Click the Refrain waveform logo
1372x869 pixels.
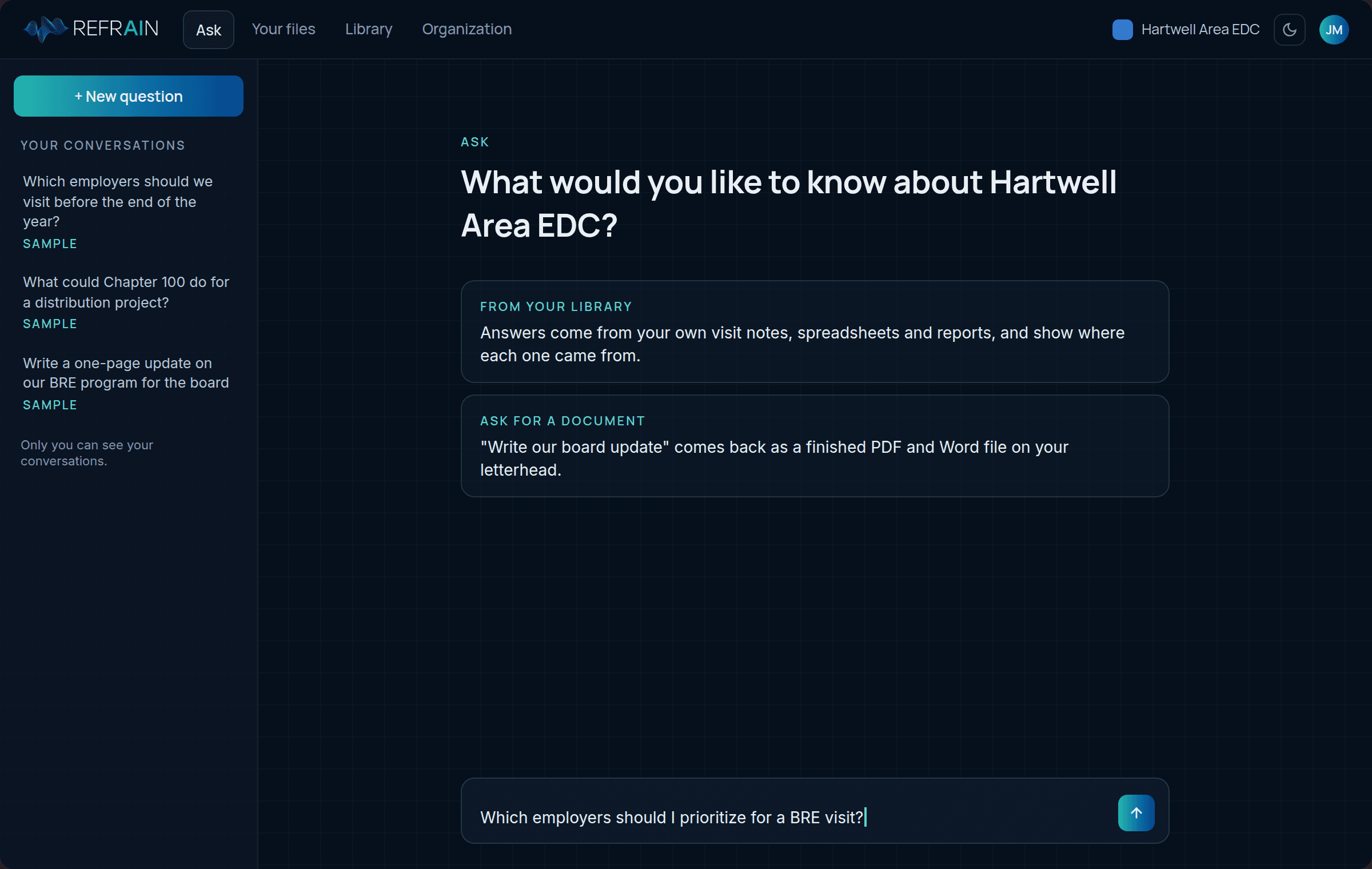pyautogui.click(x=45, y=29)
